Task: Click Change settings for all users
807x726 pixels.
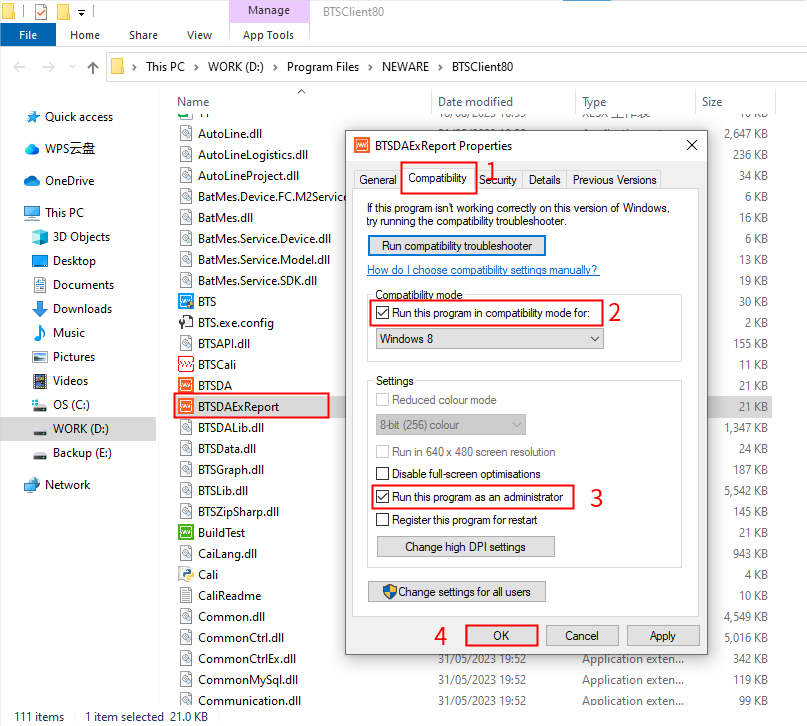Action: (457, 592)
